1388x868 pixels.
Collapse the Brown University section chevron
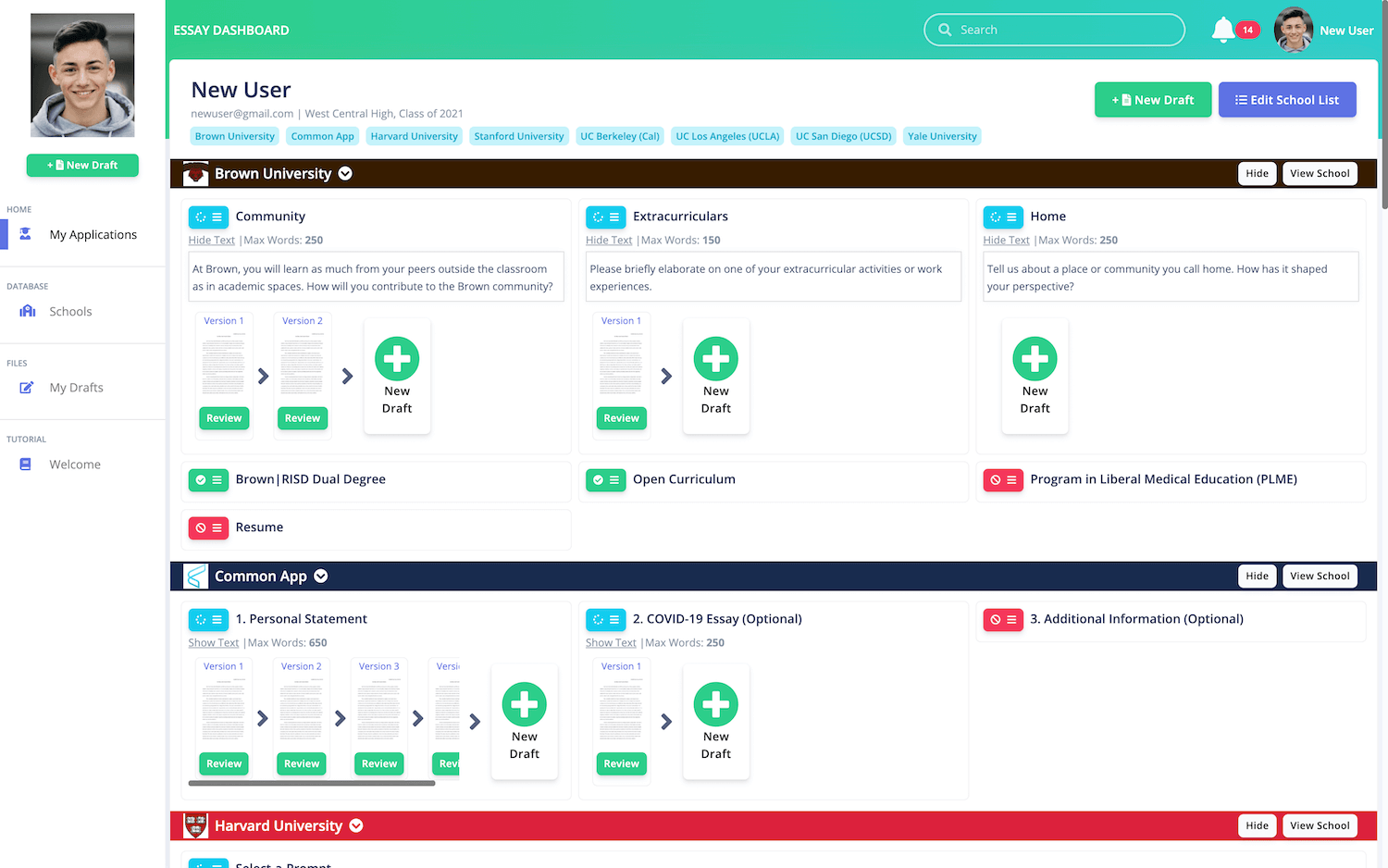coord(345,174)
